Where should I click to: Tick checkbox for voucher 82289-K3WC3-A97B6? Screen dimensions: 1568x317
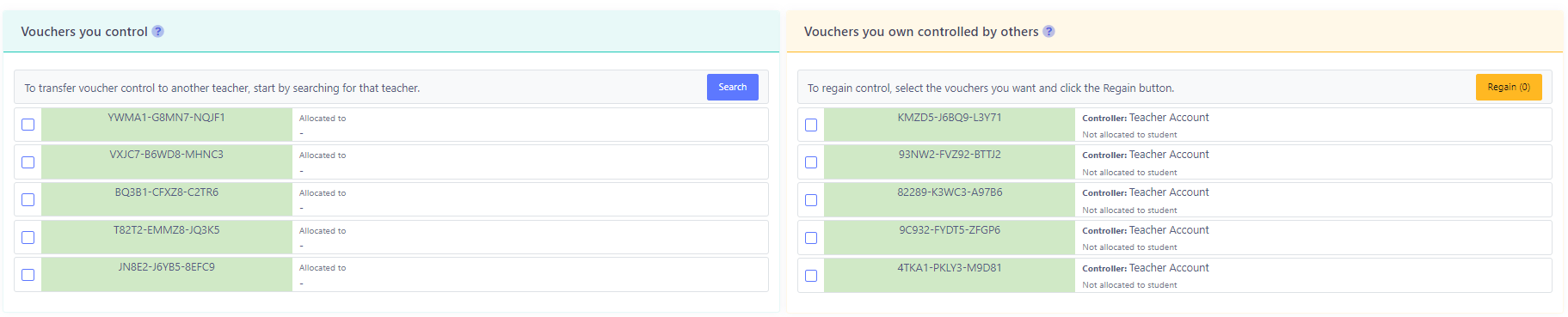[x=811, y=200]
